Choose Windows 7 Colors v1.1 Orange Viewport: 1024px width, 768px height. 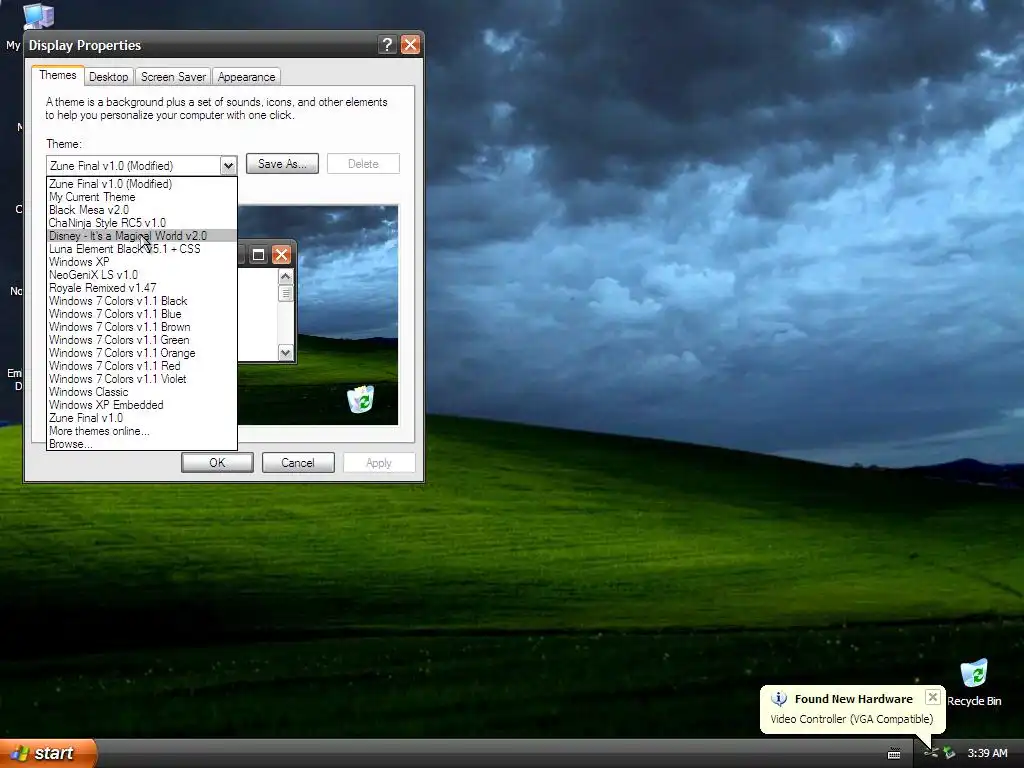click(142, 353)
